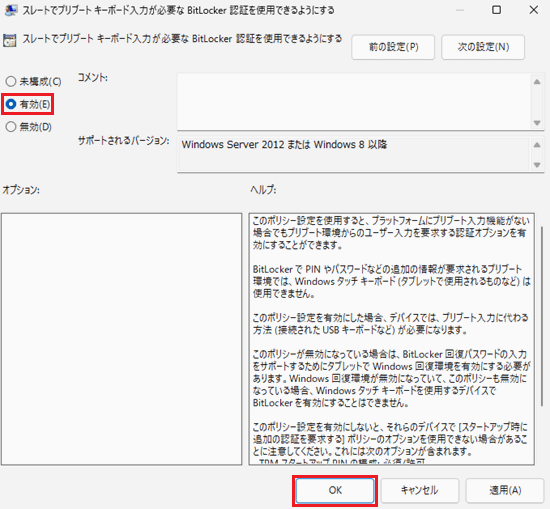Click the ヘルプ label
Screen dimensions: 550x509
pyautogui.click(x=263, y=190)
